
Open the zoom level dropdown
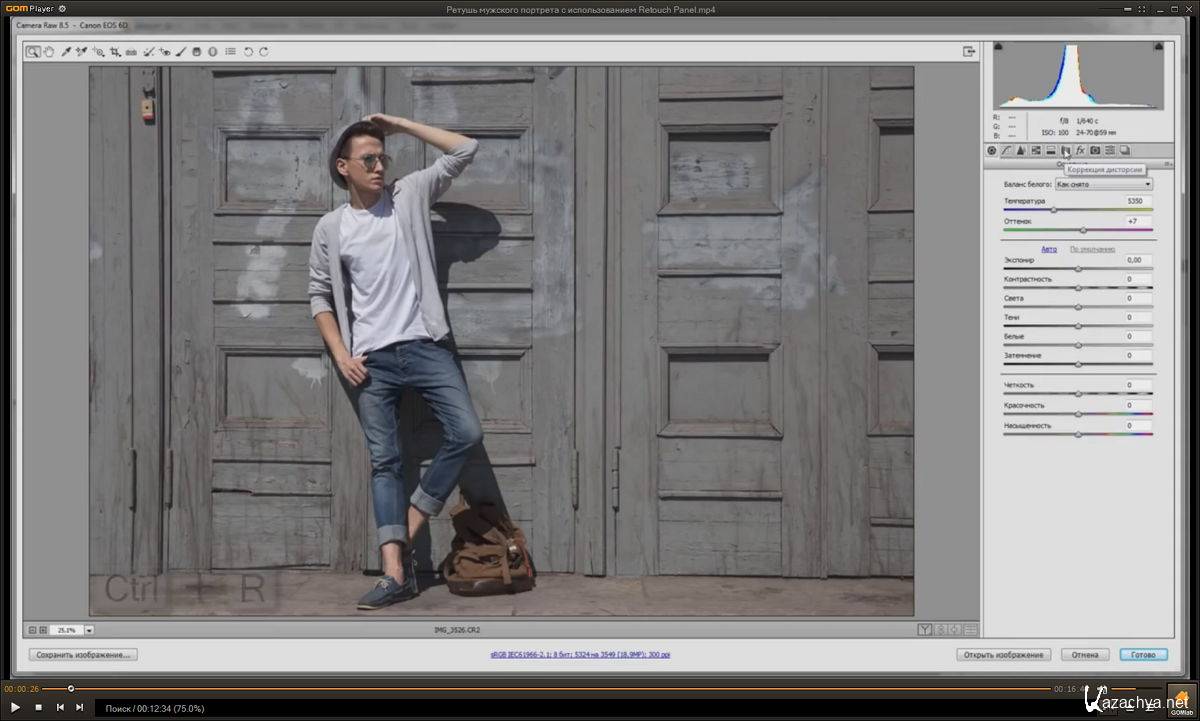click(89, 630)
